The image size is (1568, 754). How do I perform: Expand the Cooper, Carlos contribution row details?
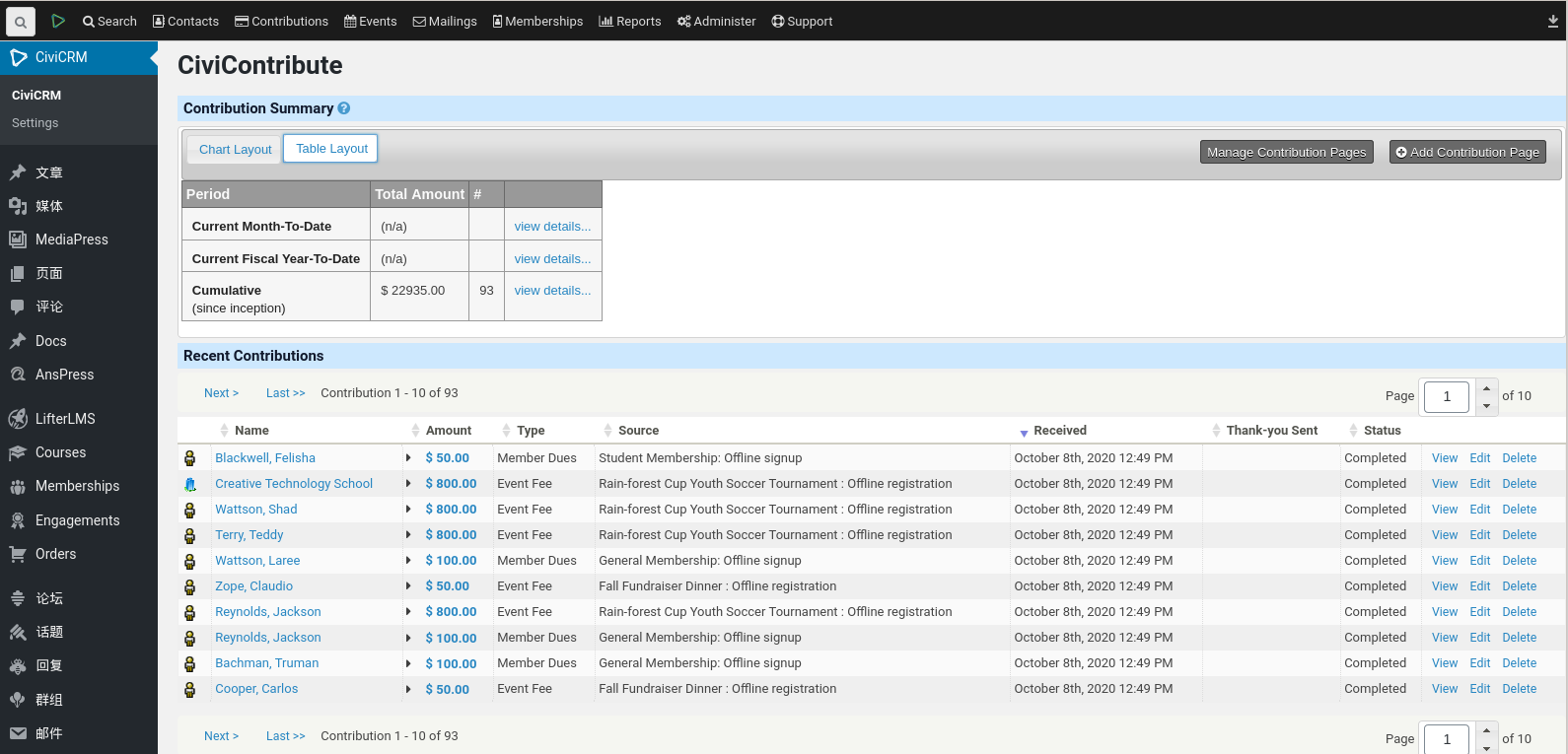[x=408, y=689]
